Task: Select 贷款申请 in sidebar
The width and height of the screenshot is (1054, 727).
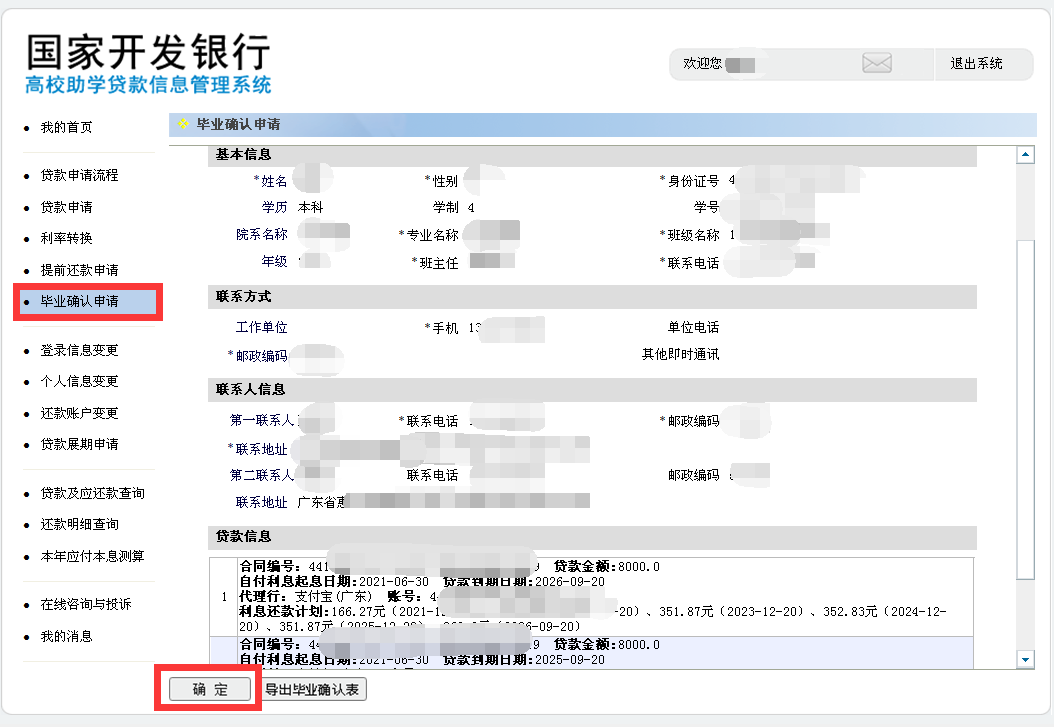Action: (66, 207)
